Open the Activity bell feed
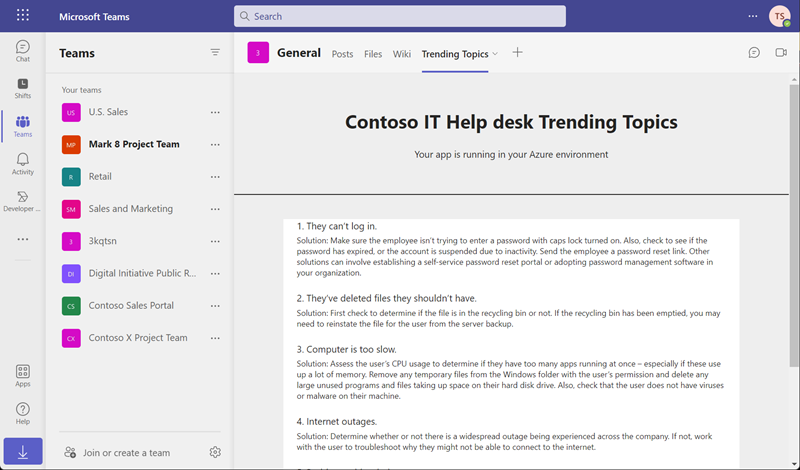800x470 pixels. pyautogui.click(x=22, y=164)
